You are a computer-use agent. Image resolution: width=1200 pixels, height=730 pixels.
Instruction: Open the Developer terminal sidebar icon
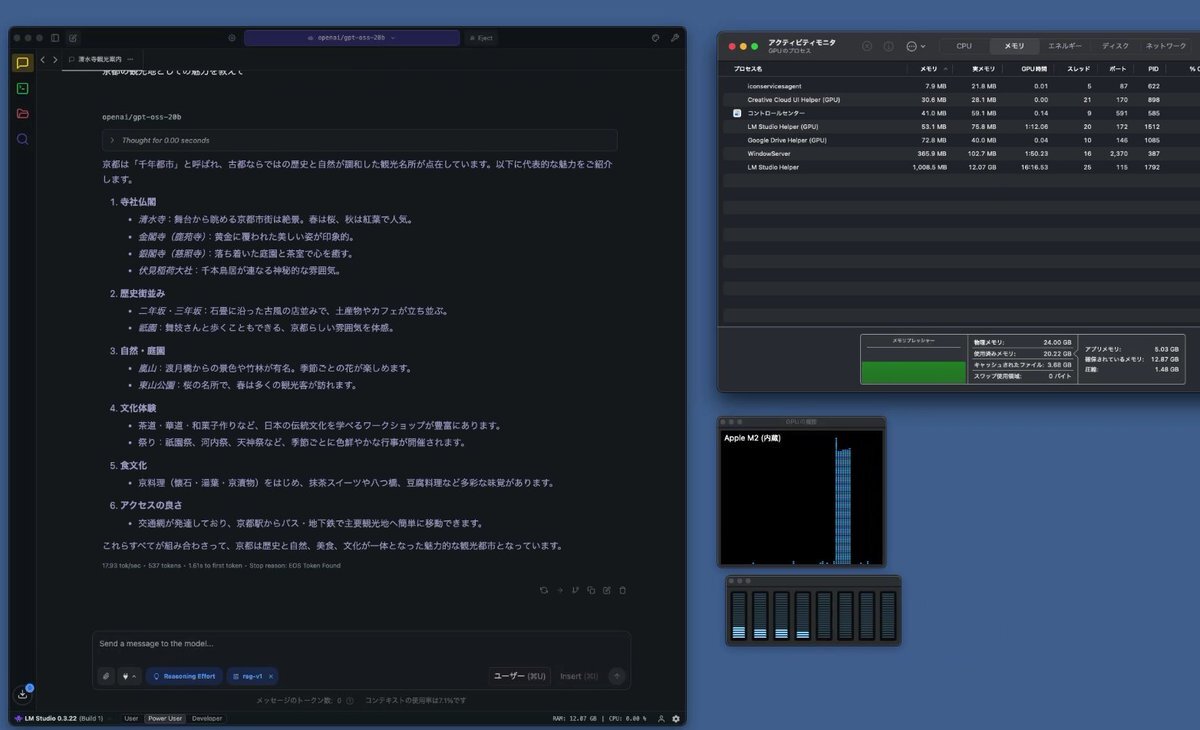tap(23, 88)
